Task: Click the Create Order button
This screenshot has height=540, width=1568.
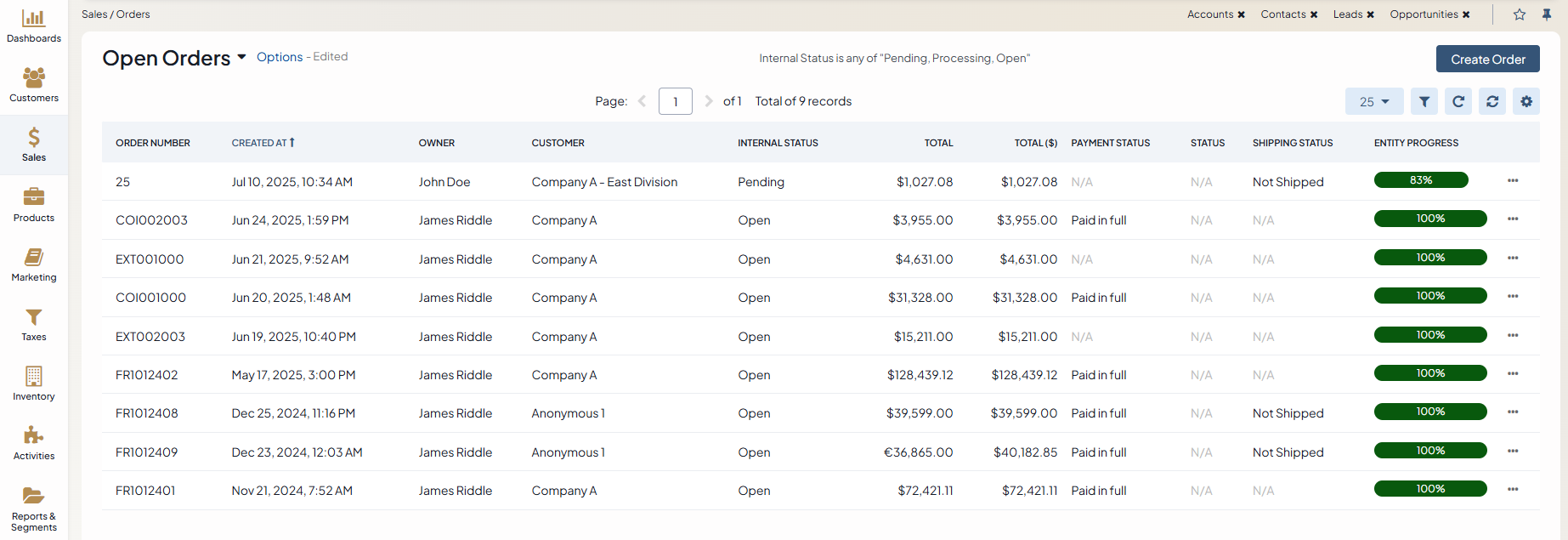Action: 1487,59
